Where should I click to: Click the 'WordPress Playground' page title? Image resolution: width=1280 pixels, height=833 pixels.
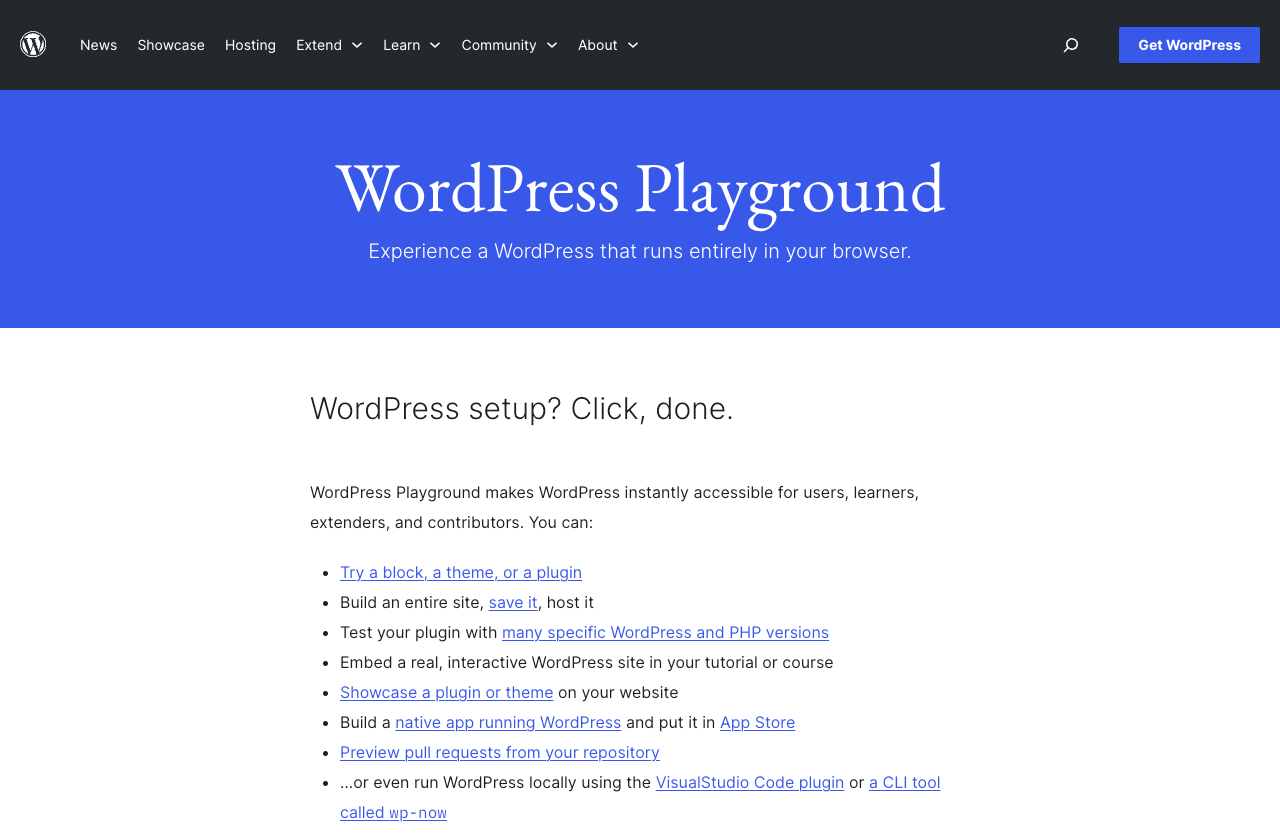click(640, 190)
